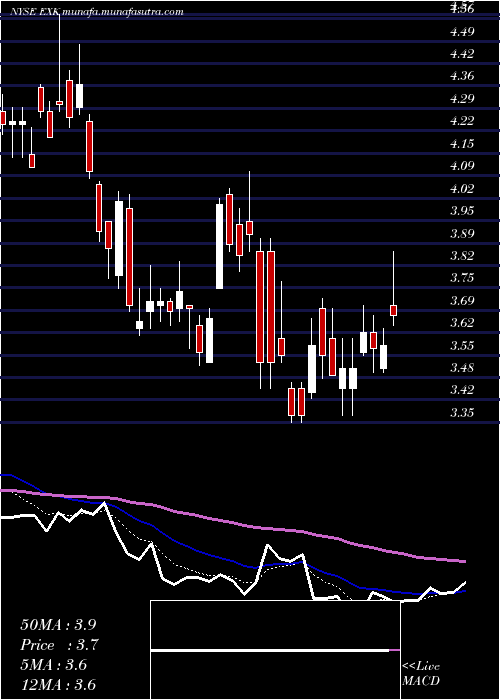500x700 pixels.
Task: Click the 4.29 price axis label
Action: 462,99
